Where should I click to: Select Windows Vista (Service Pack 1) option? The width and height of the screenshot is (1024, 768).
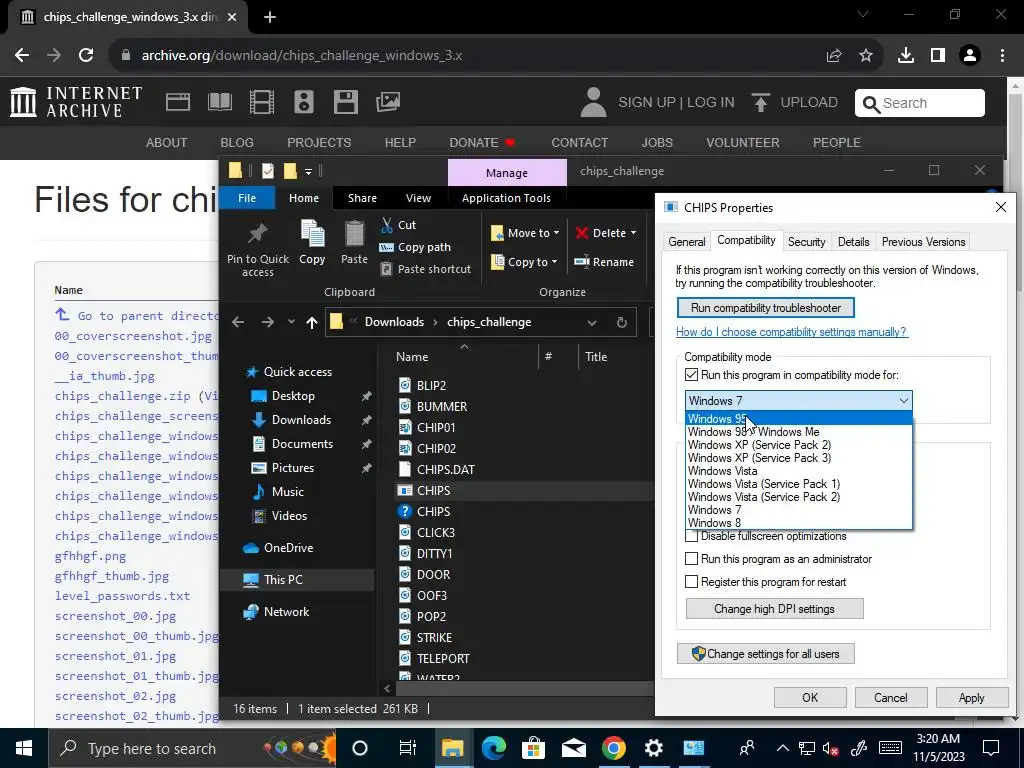(x=799, y=484)
